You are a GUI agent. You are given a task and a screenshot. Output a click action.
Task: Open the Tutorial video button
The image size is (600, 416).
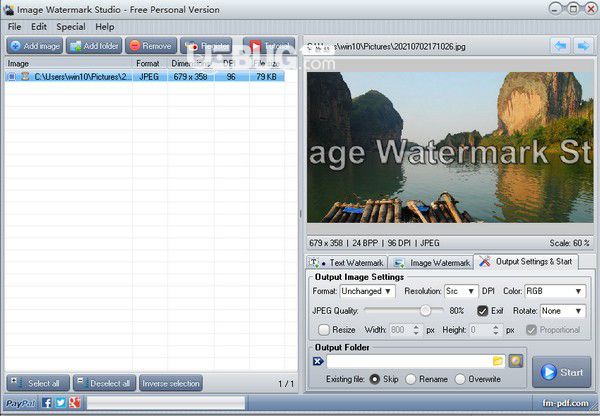[x=269, y=46]
